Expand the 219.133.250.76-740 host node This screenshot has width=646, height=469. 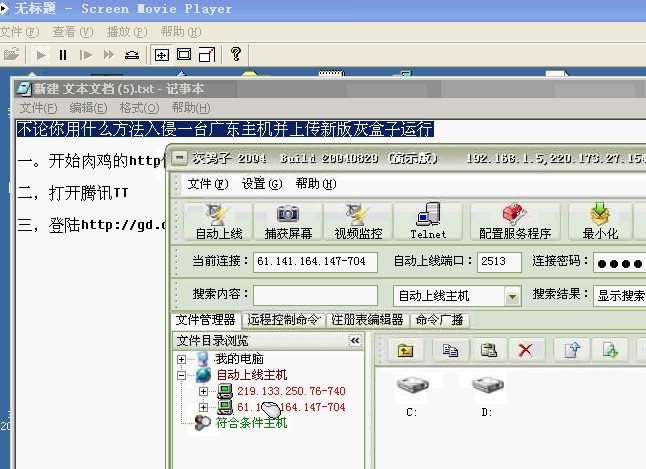click(x=204, y=391)
